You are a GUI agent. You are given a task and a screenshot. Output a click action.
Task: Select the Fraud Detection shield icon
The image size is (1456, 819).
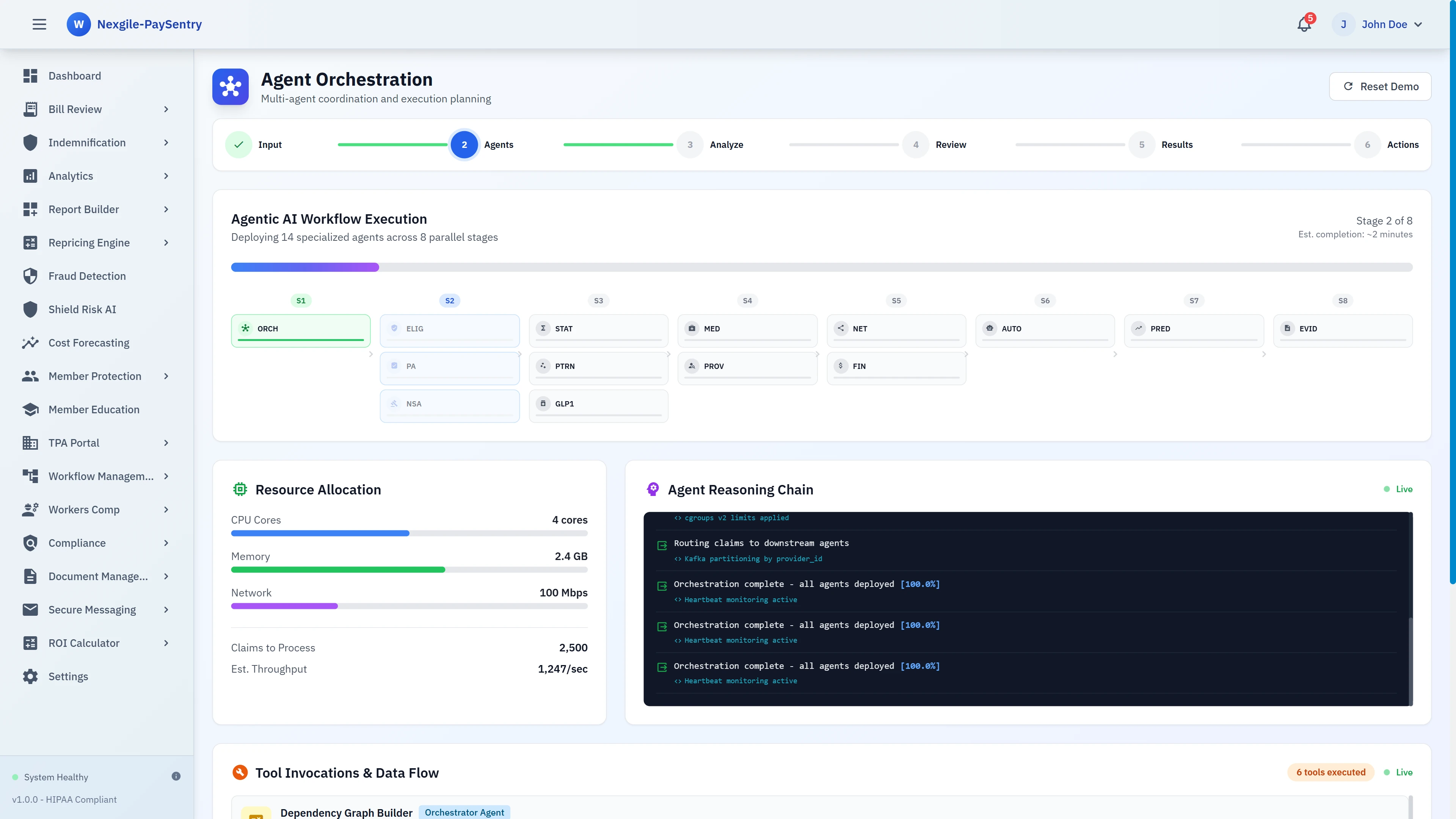pyautogui.click(x=30, y=276)
